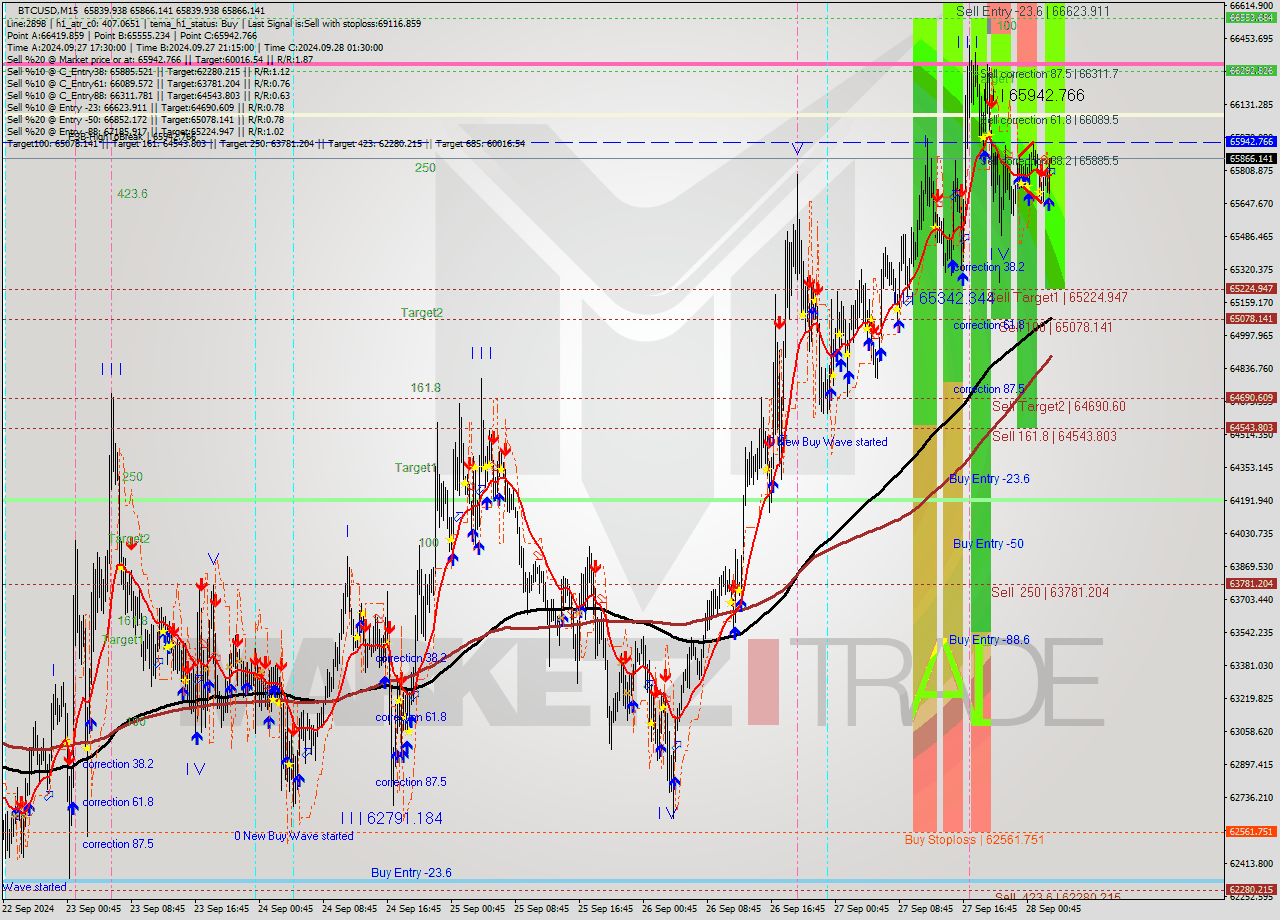
Task: Click the 66131.285 price scale value
Action: [x=1252, y=104]
